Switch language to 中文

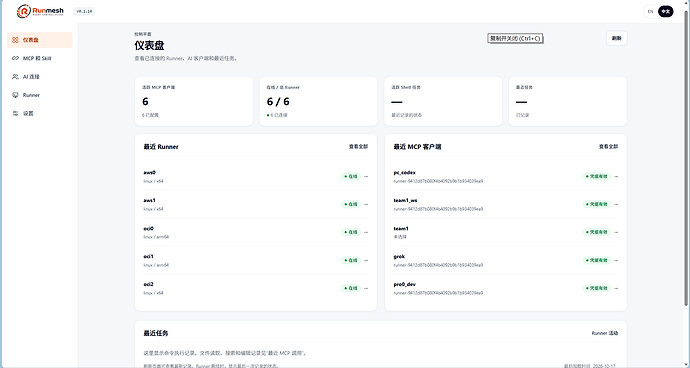pyautogui.click(x=666, y=11)
